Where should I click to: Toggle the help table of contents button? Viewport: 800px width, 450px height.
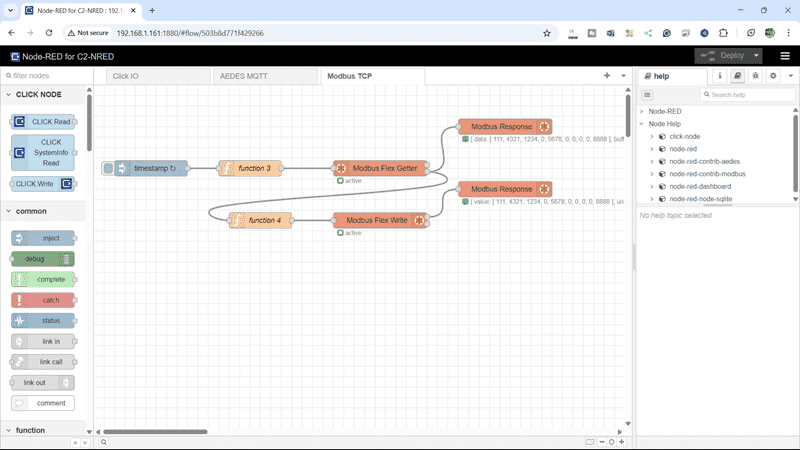[x=648, y=95]
